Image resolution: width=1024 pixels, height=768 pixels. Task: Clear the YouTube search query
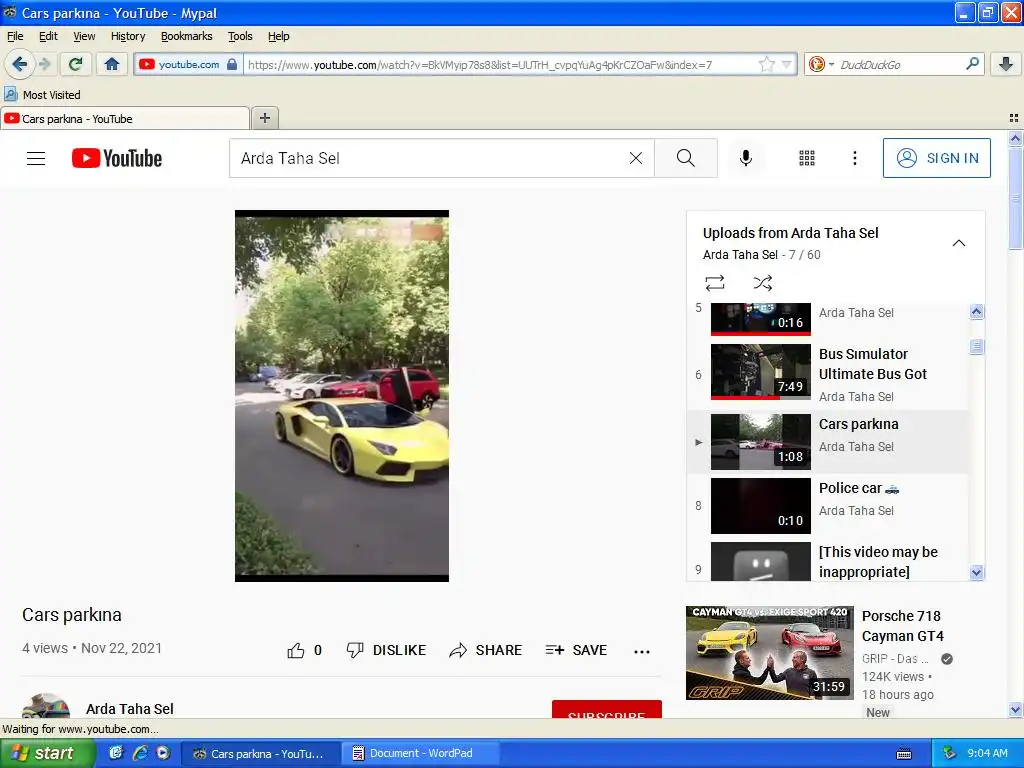635,158
